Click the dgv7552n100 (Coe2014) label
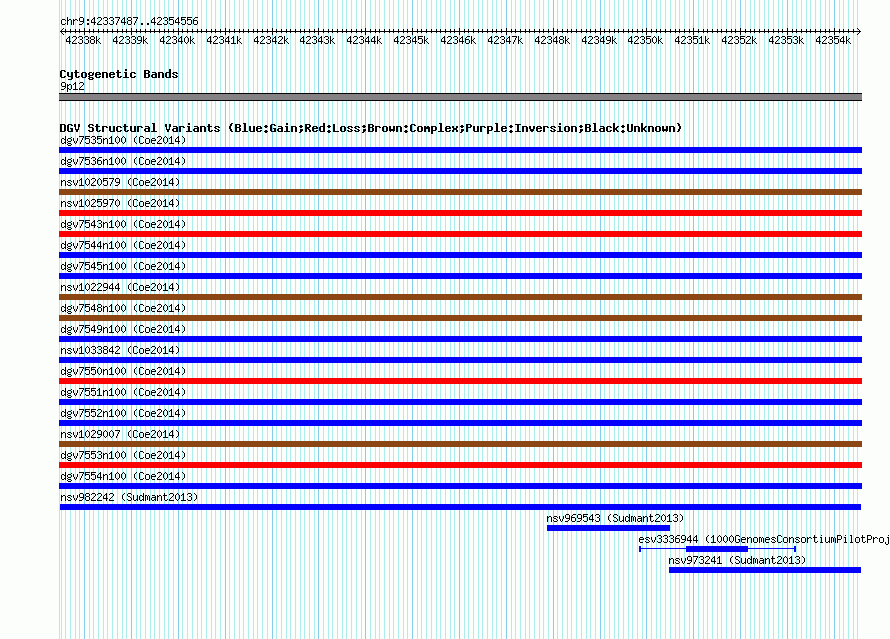 coord(123,413)
